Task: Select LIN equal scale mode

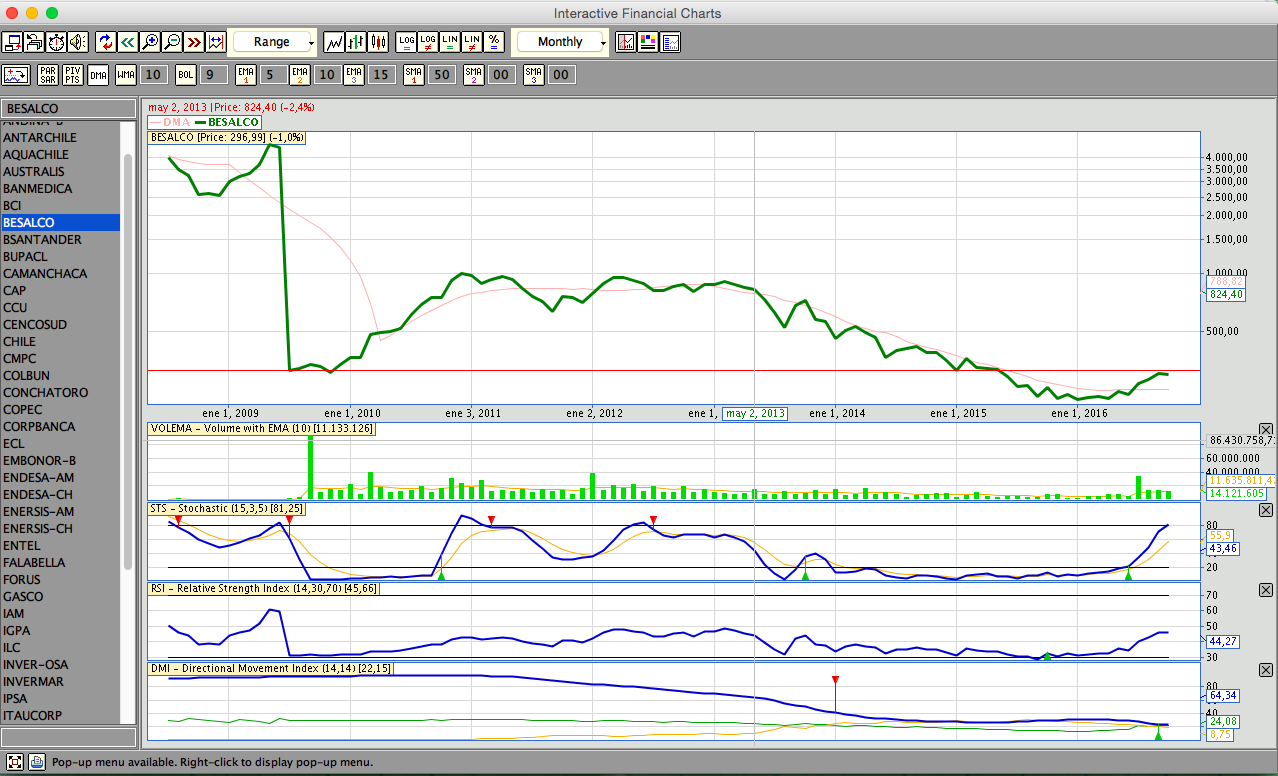Action: click(450, 42)
